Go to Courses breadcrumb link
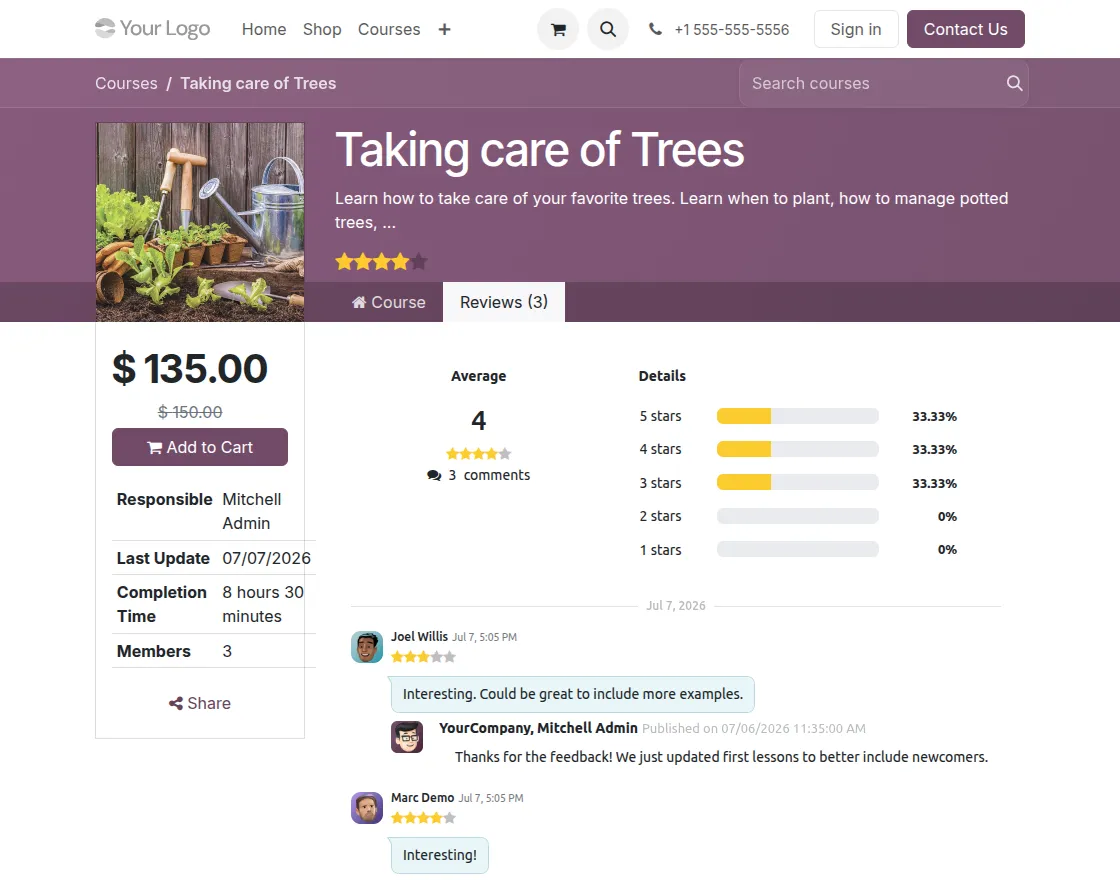 click(126, 83)
